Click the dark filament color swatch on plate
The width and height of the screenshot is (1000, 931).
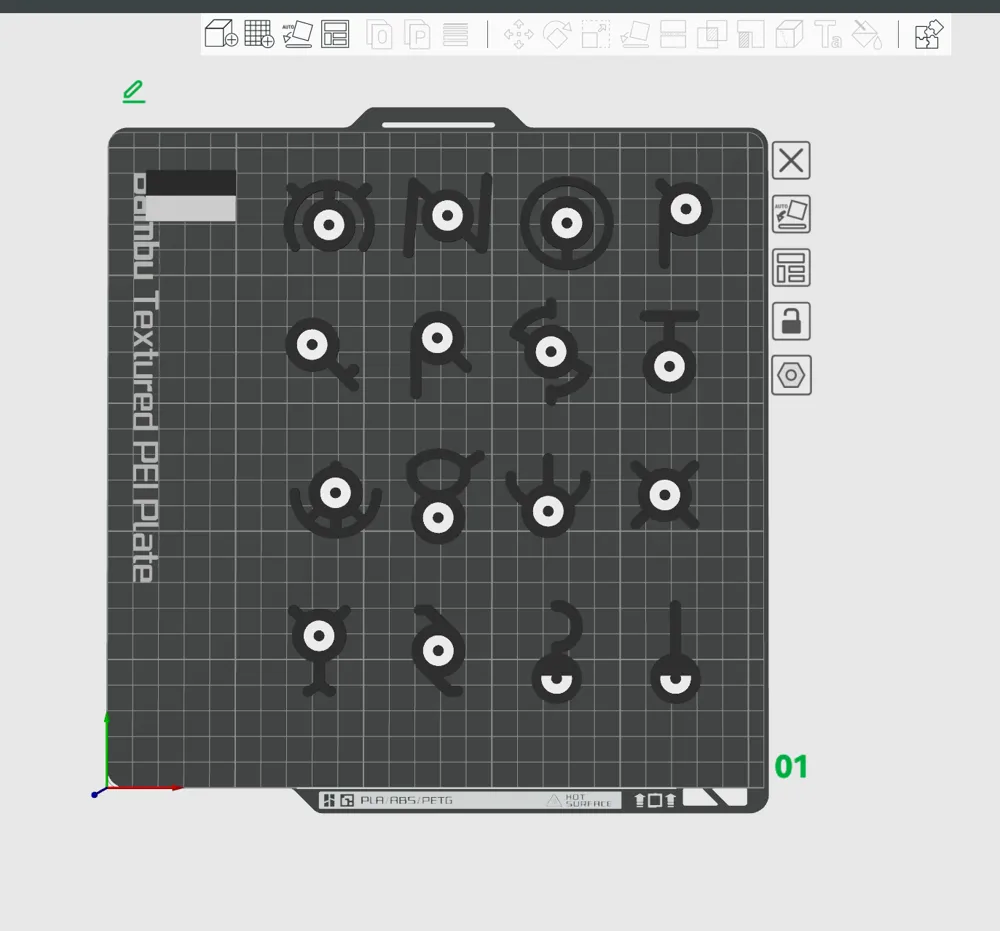(x=191, y=182)
